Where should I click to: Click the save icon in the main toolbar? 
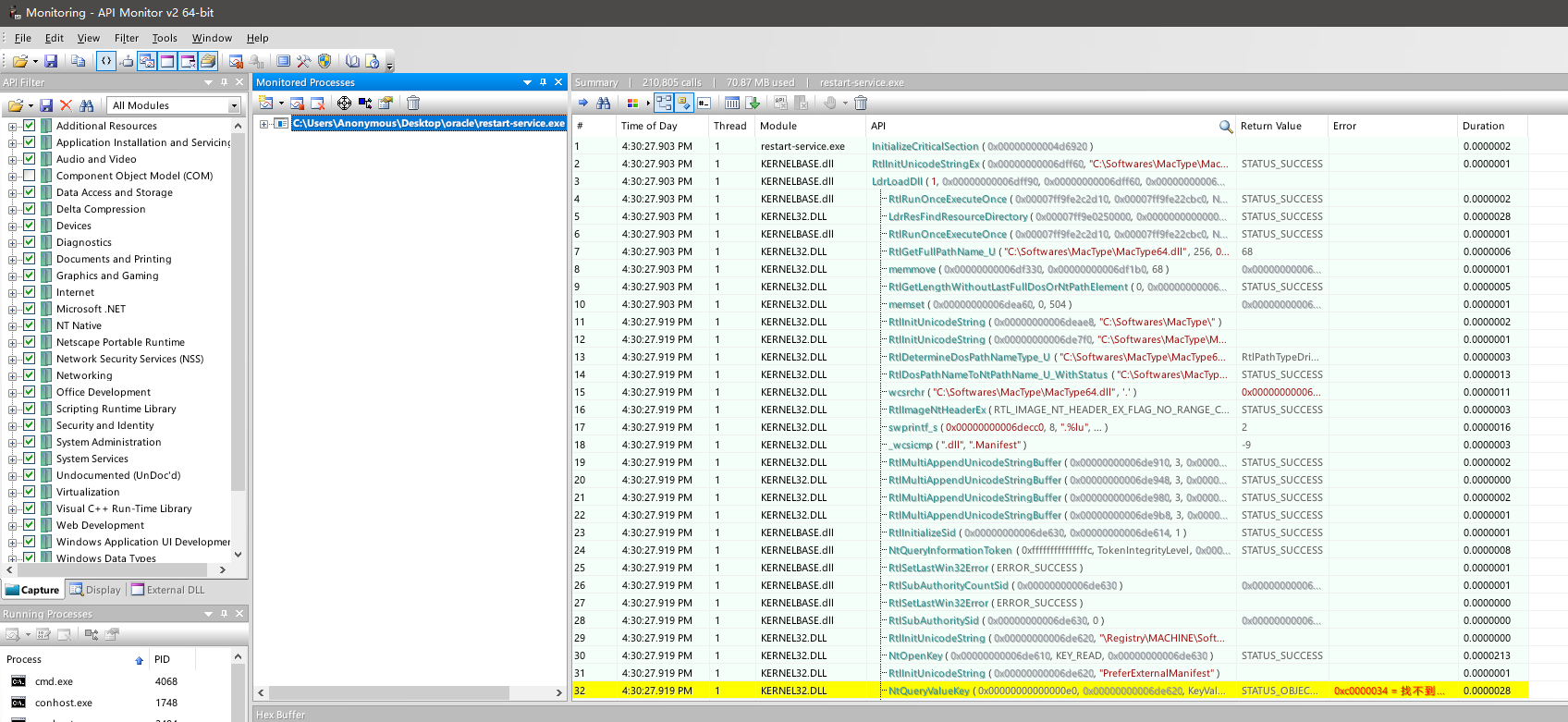coord(51,61)
